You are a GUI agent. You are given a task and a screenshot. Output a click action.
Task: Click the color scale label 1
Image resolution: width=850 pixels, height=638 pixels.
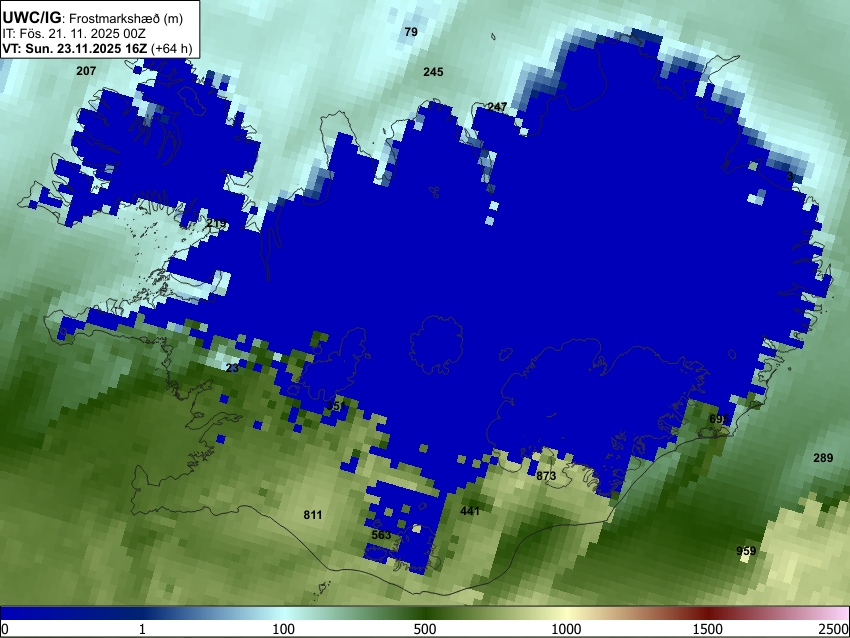(x=142, y=629)
